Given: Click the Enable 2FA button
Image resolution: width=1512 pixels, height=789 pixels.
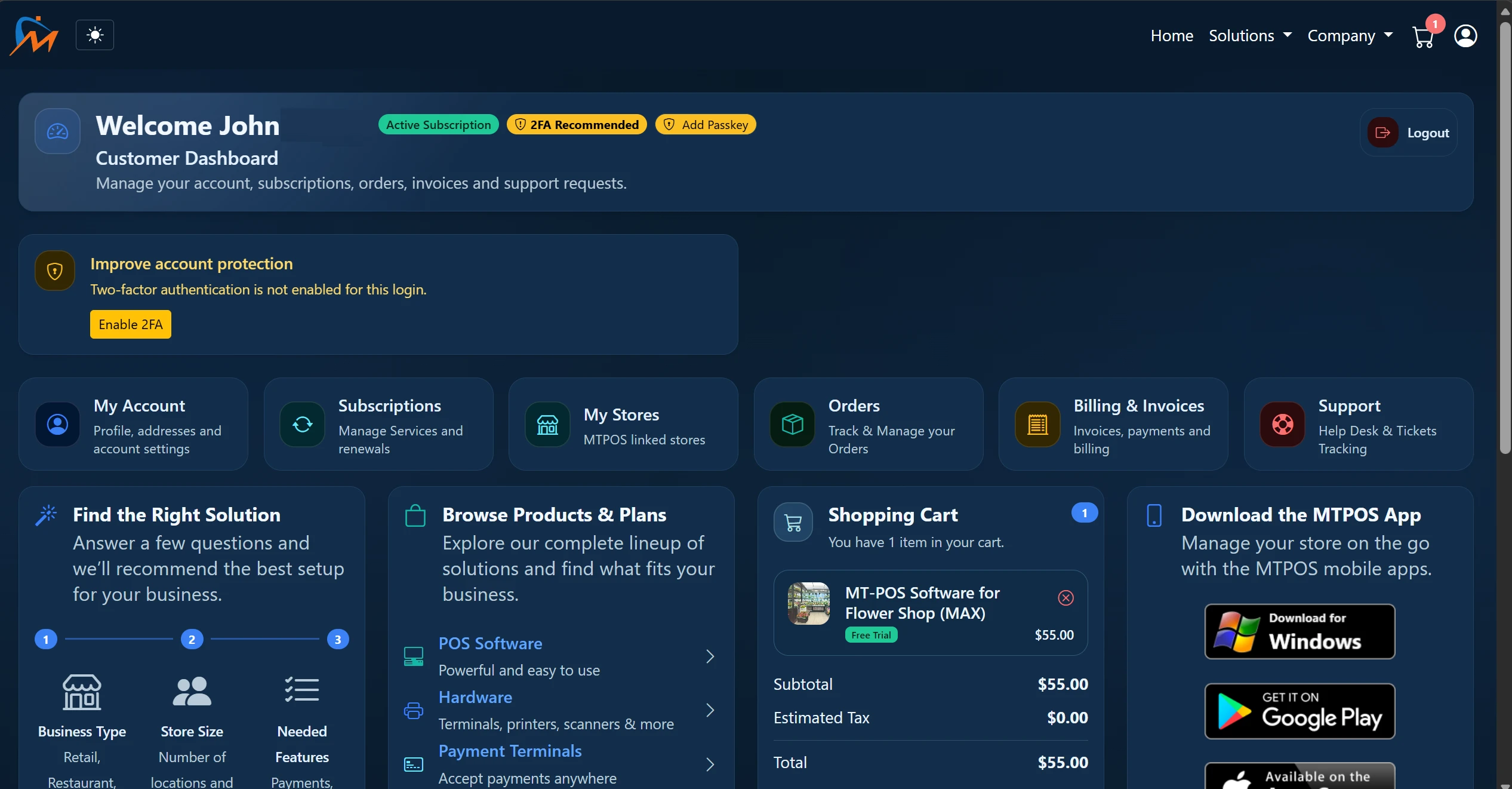Looking at the screenshot, I should 131,324.
